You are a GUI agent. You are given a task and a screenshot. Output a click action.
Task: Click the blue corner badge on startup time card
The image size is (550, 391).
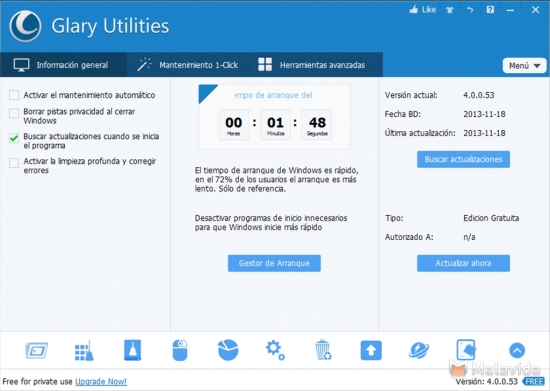tap(206, 92)
